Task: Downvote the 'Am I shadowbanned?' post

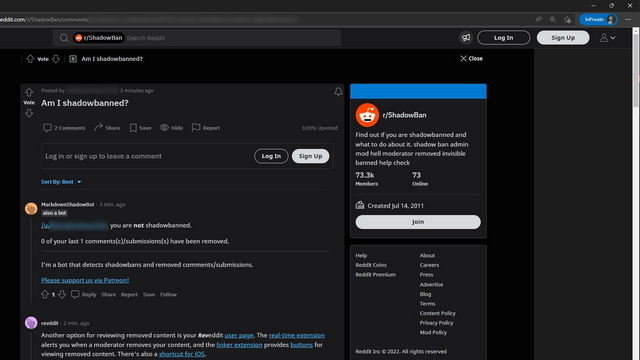Action: click(x=29, y=113)
